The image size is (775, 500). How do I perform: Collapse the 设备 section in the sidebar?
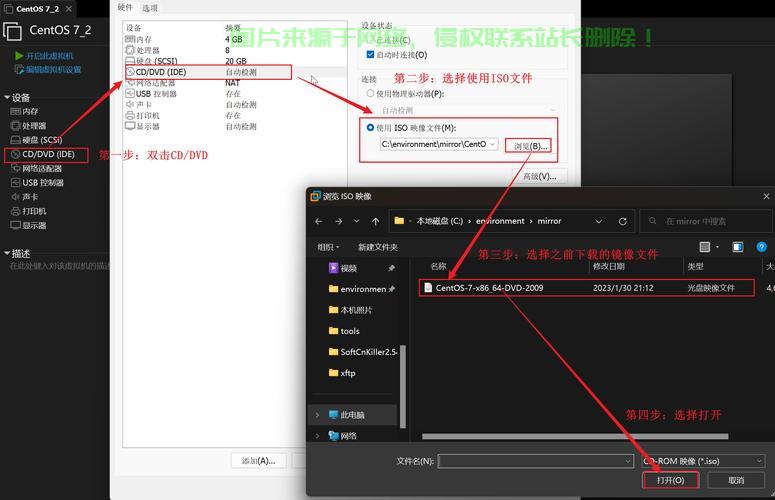tap(7, 97)
